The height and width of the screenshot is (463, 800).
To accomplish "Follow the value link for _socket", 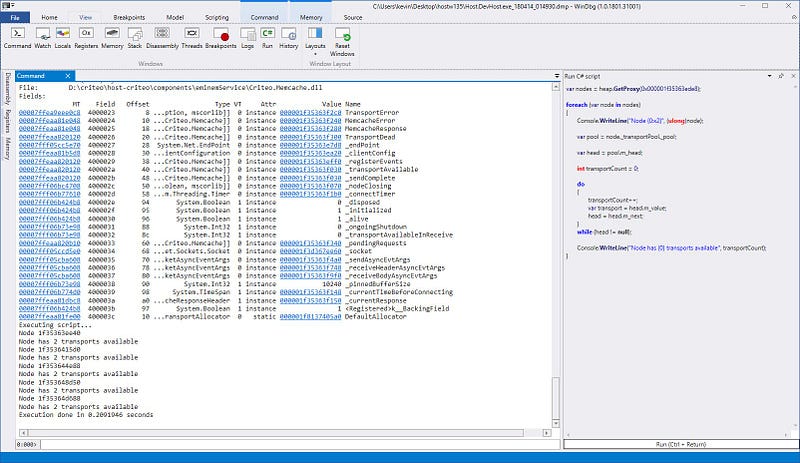I will [310, 251].
